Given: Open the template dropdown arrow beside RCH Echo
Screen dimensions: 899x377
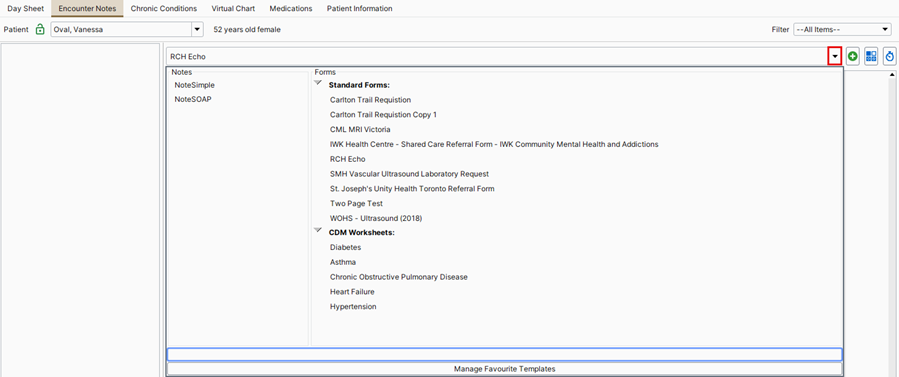Looking at the screenshot, I should coord(835,56).
